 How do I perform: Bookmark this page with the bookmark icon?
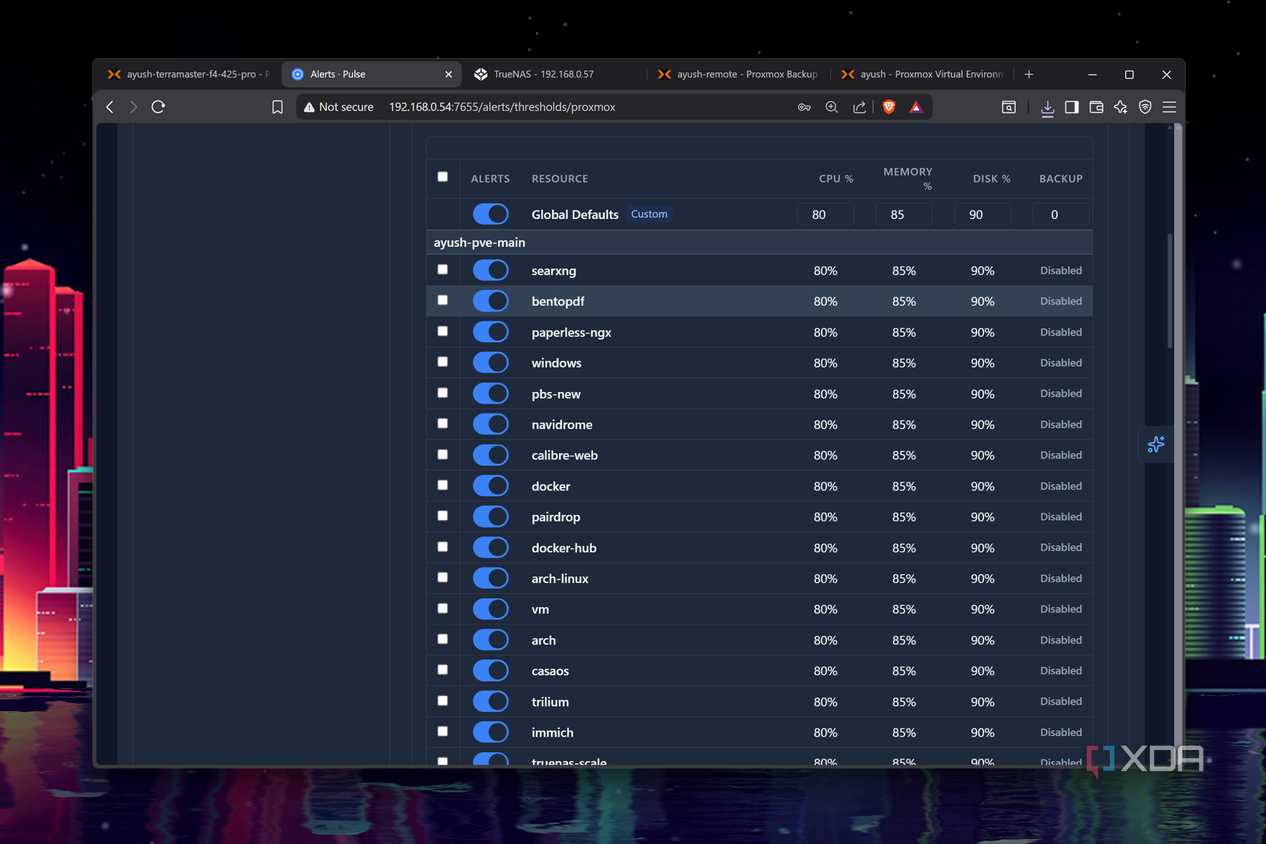(x=277, y=107)
